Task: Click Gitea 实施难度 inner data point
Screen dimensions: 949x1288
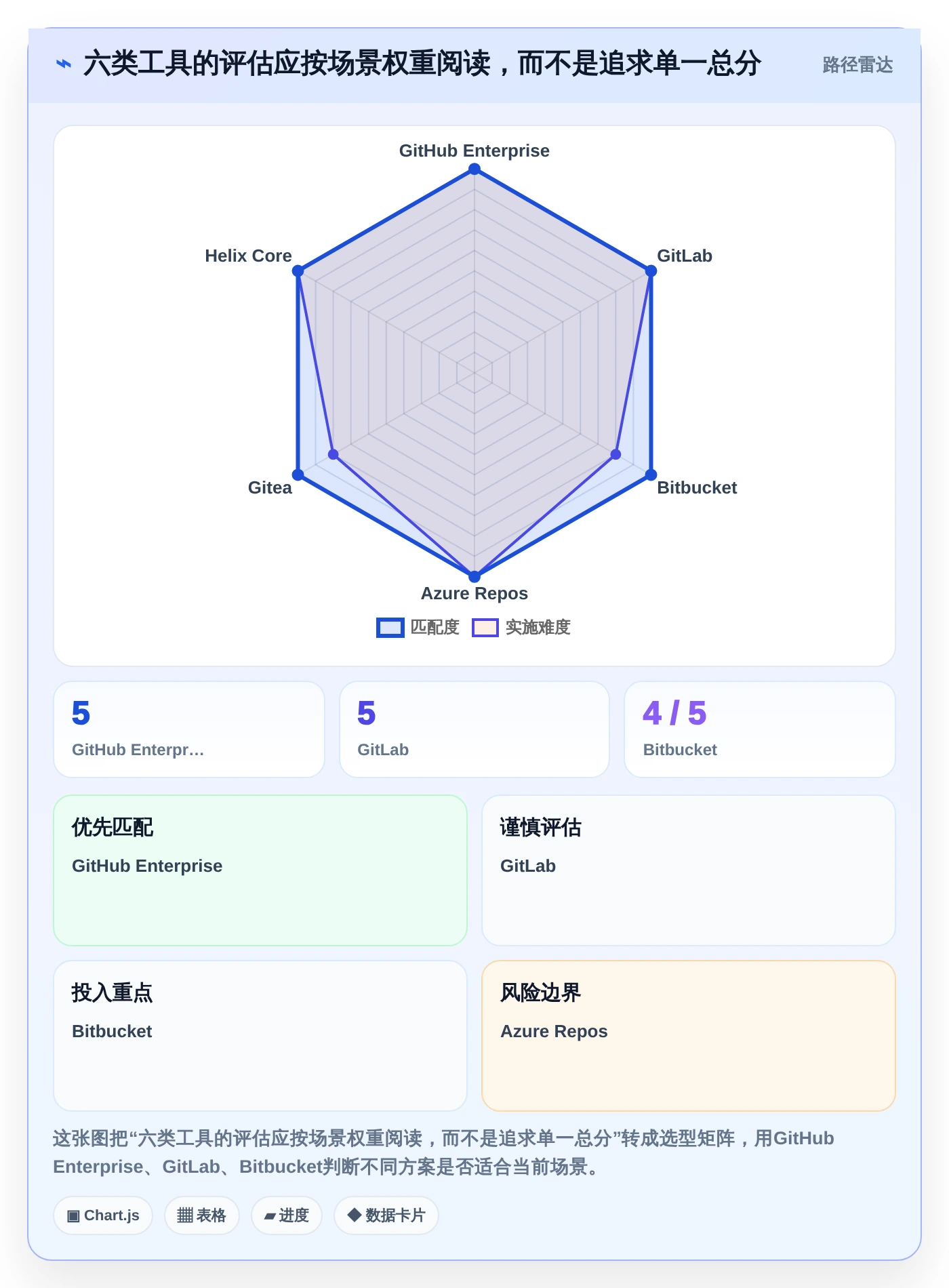Action: pyautogui.click(x=334, y=454)
